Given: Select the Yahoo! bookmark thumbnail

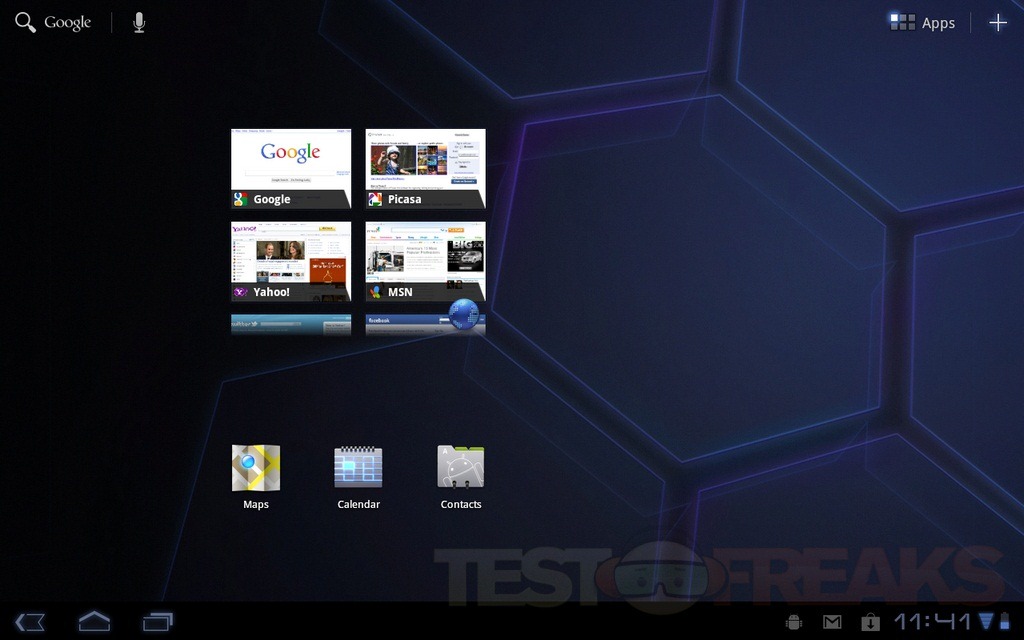Looking at the screenshot, I should pos(291,260).
